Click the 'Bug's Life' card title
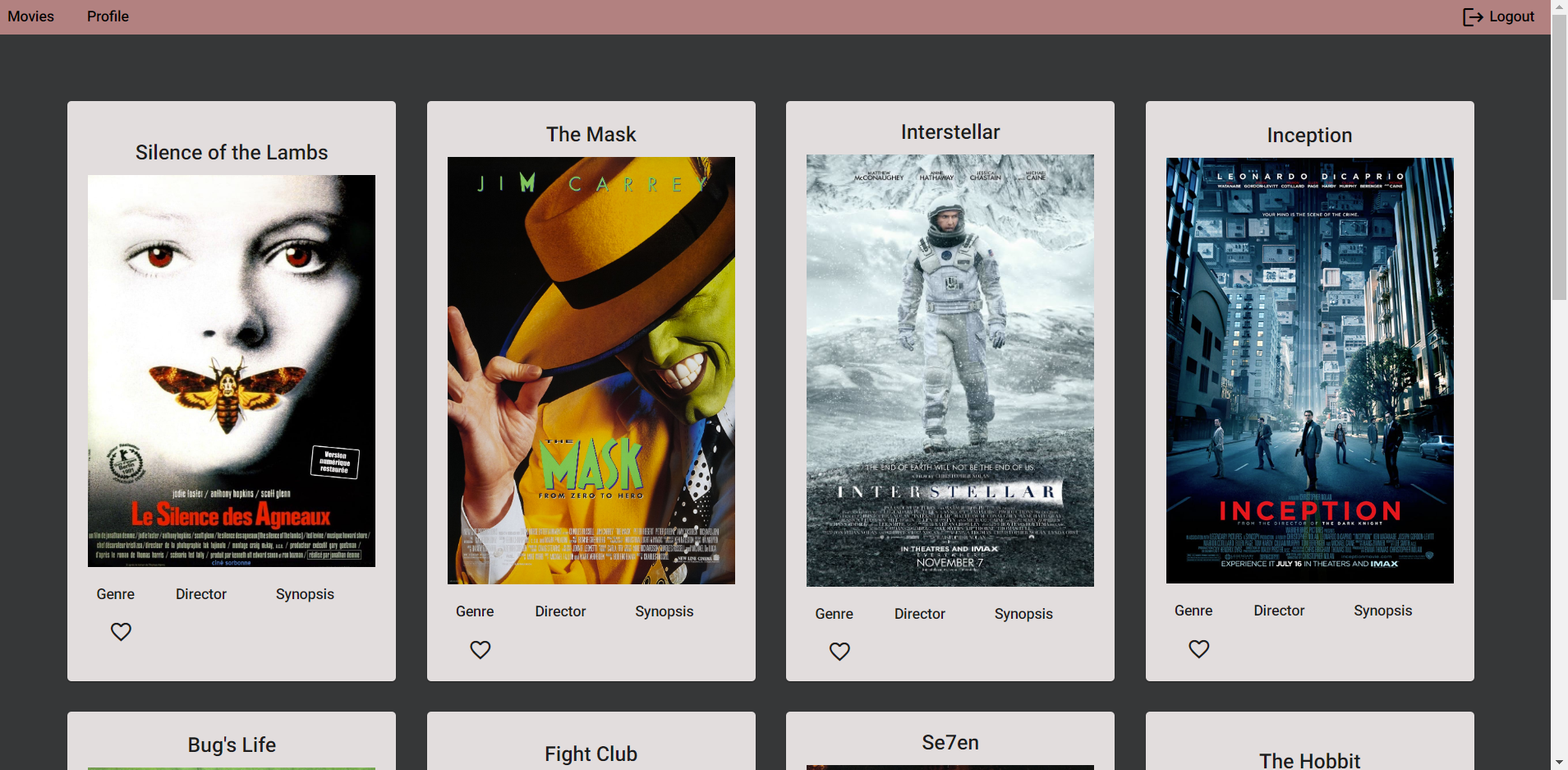This screenshot has height=770, width=1568. [232, 745]
